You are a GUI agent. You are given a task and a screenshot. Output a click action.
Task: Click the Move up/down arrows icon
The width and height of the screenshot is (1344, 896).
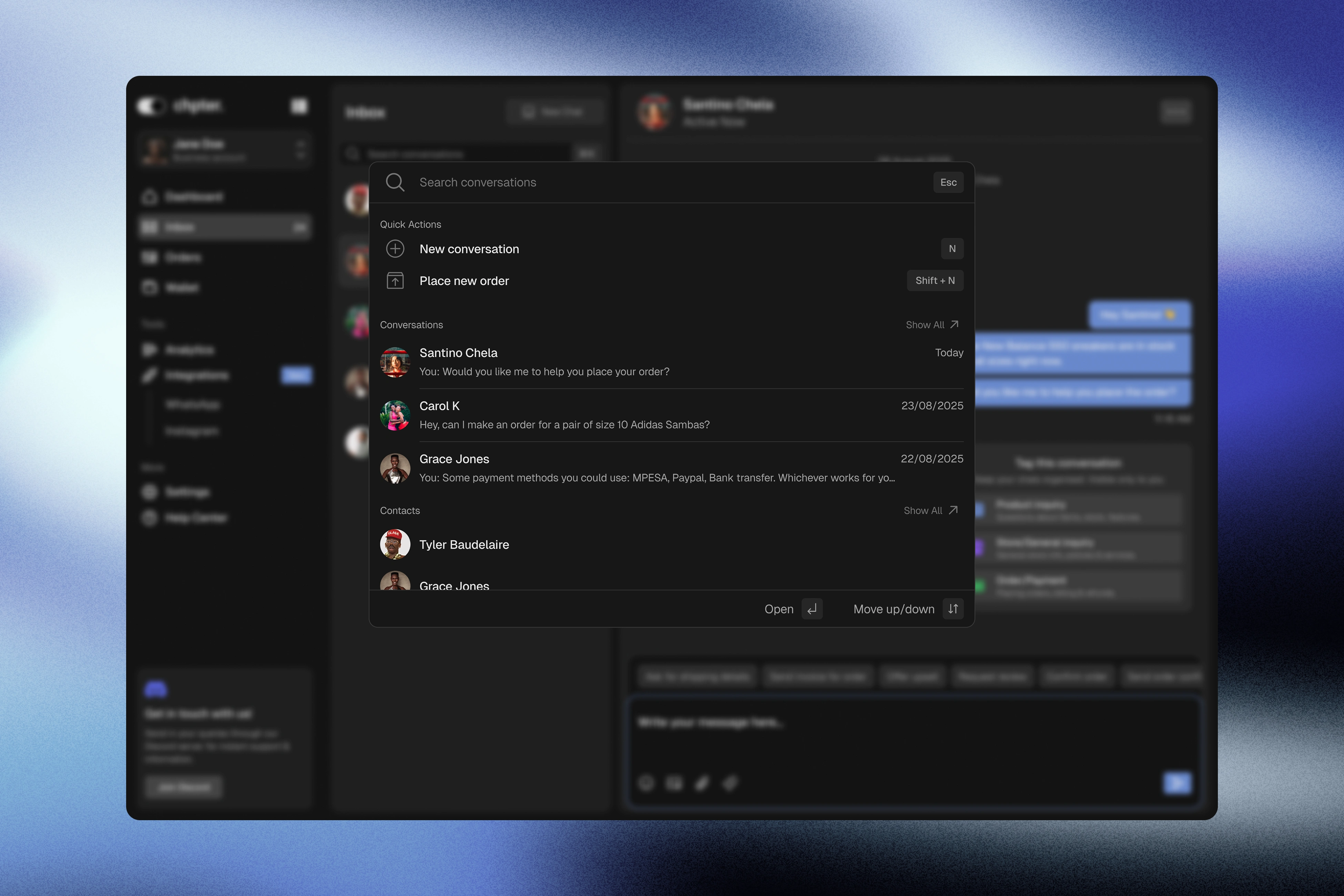click(953, 609)
